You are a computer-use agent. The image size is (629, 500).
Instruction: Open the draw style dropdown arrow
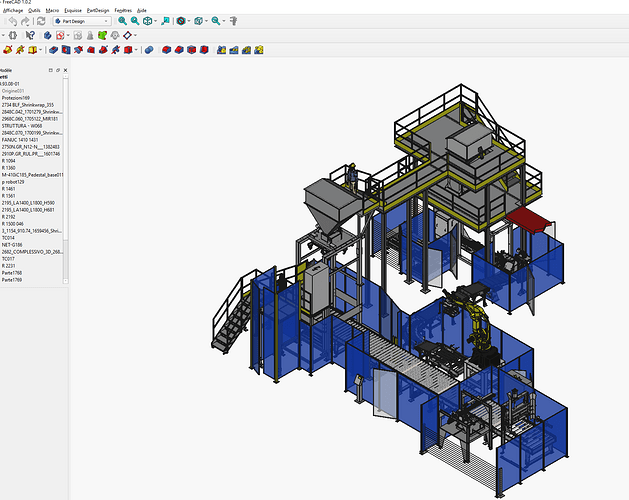pos(189,21)
